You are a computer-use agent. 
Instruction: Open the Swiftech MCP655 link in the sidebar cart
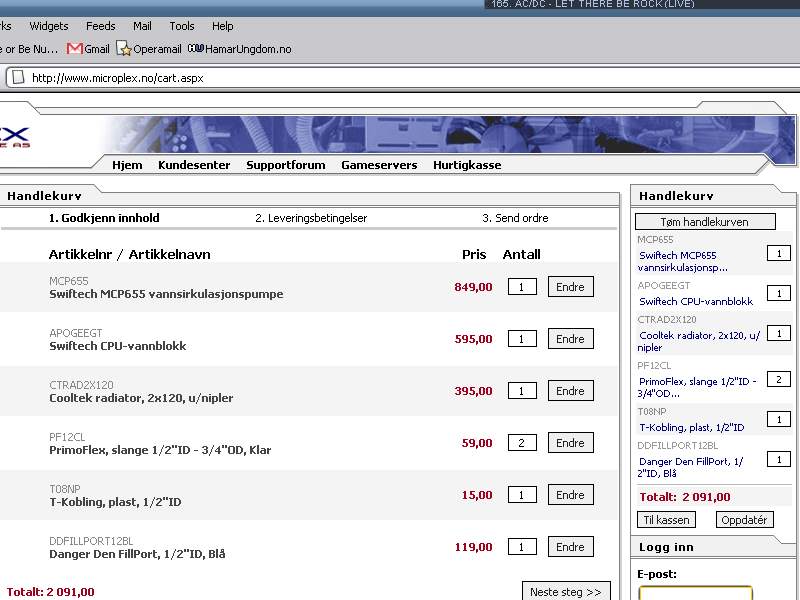682,261
